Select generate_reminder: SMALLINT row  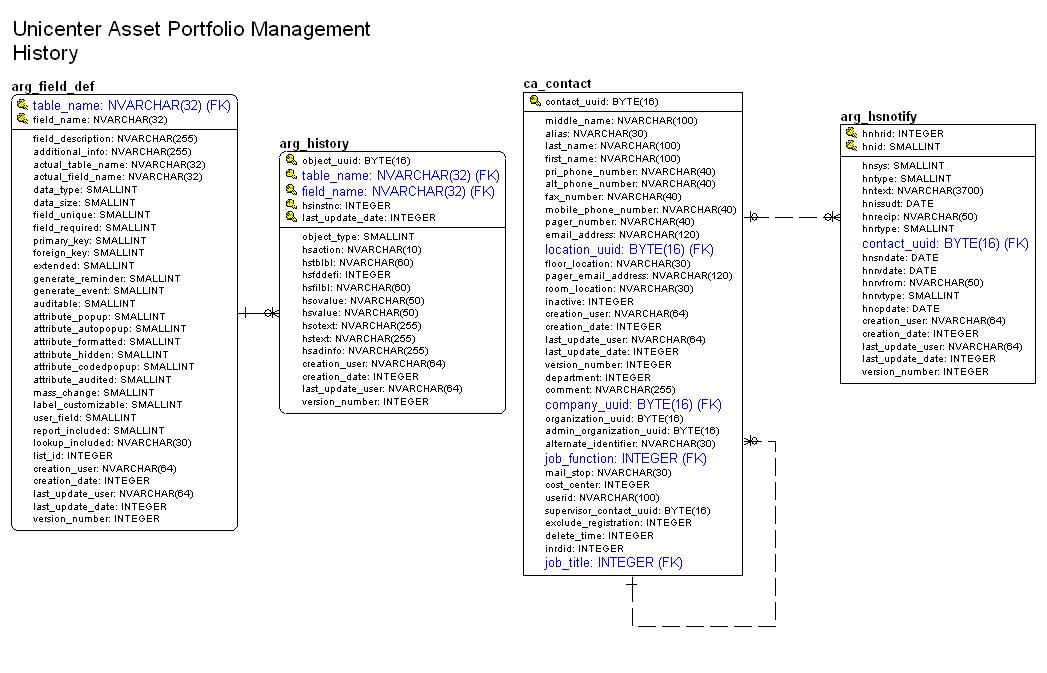coord(107,278)
